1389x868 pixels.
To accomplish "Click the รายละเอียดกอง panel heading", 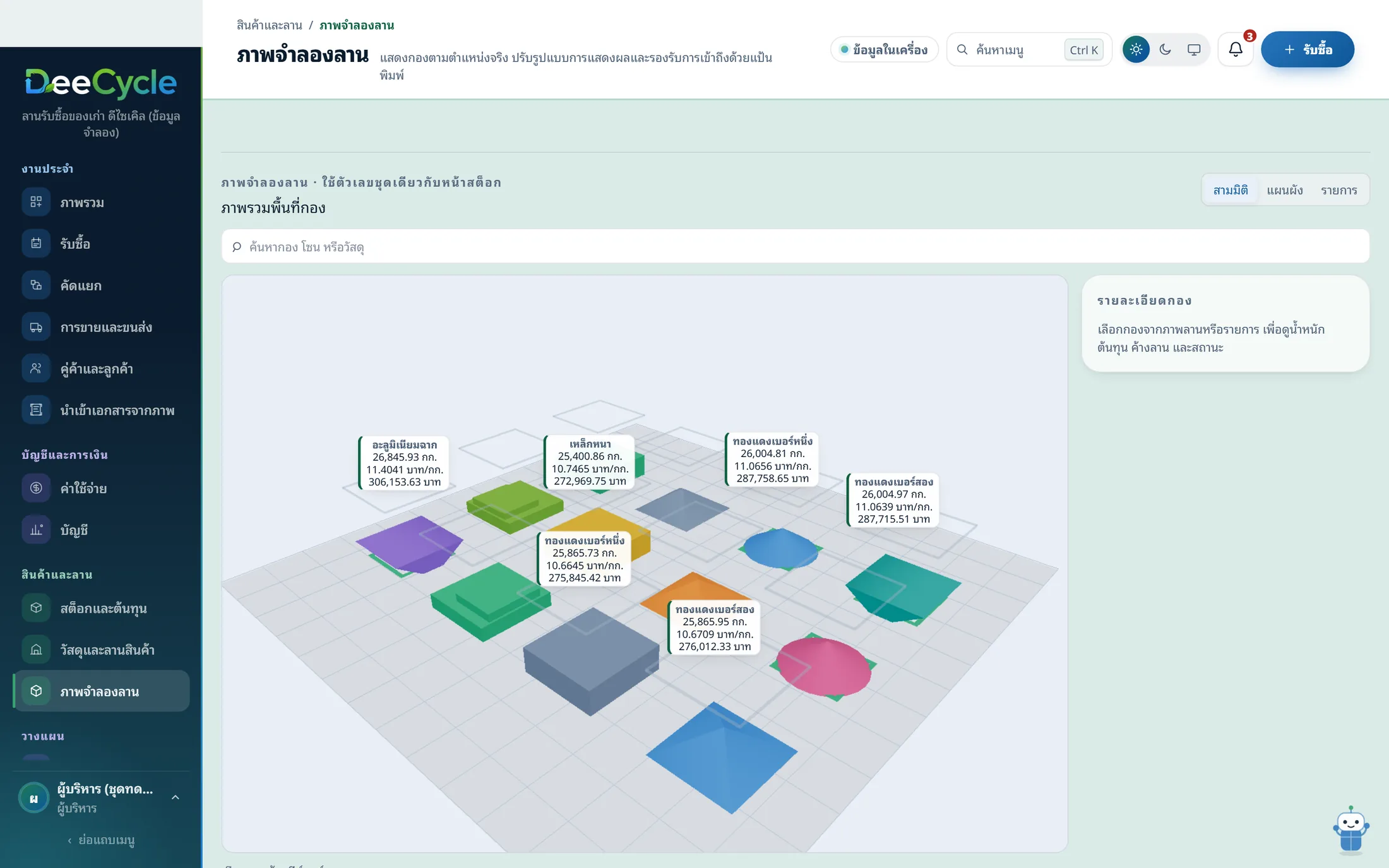I will click(x=1145, y=301).
